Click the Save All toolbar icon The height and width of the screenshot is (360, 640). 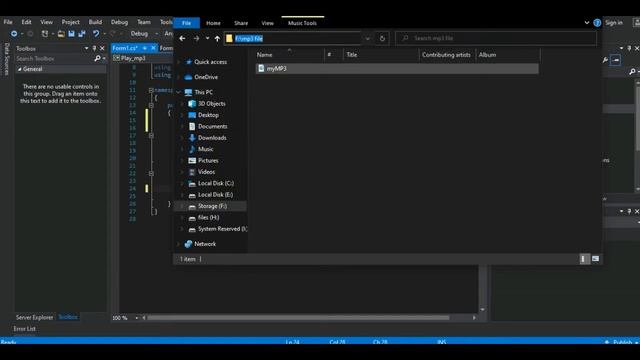point(82,34)
